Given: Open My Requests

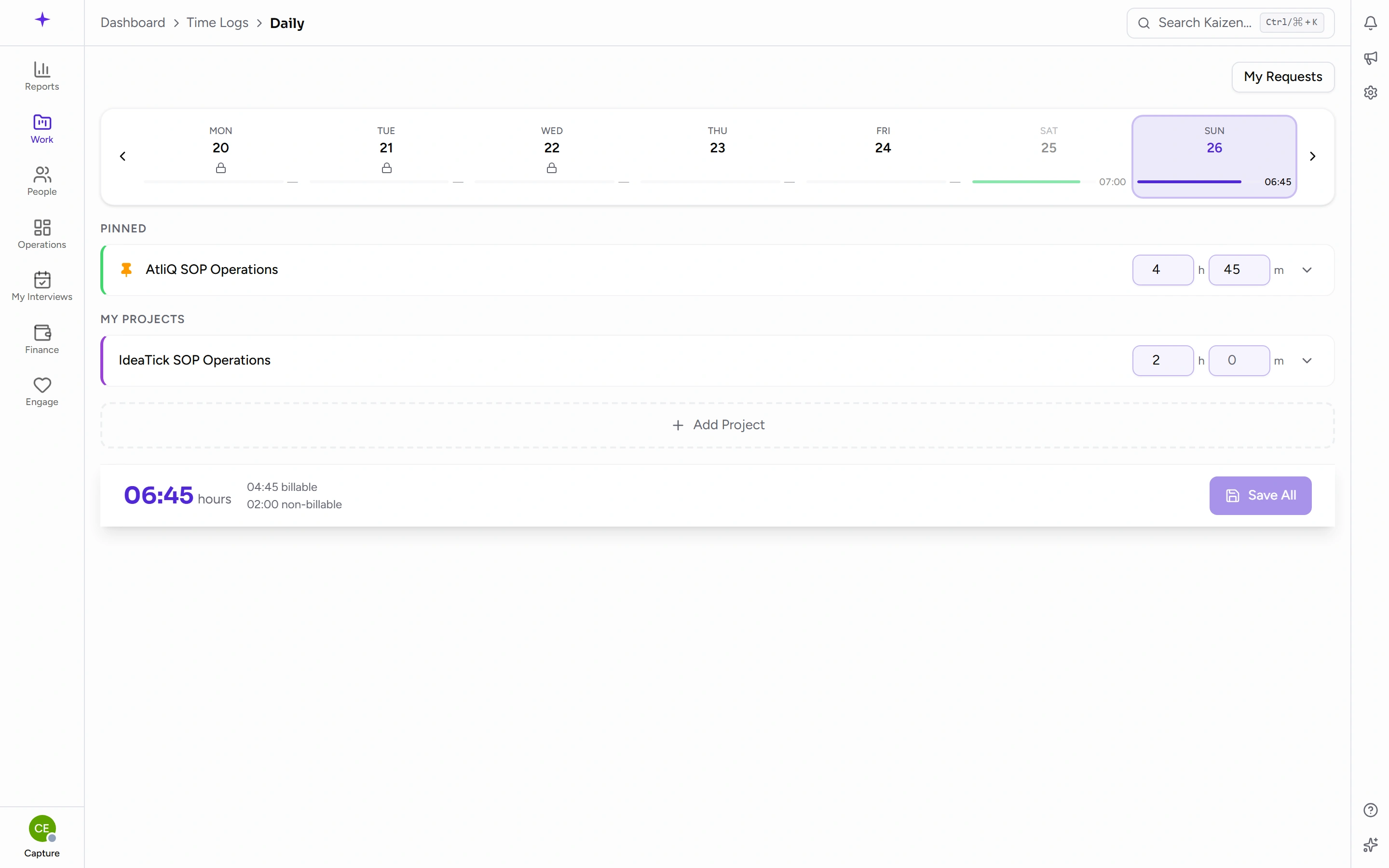Looking at the screenshot, I should click(1283, 76).
